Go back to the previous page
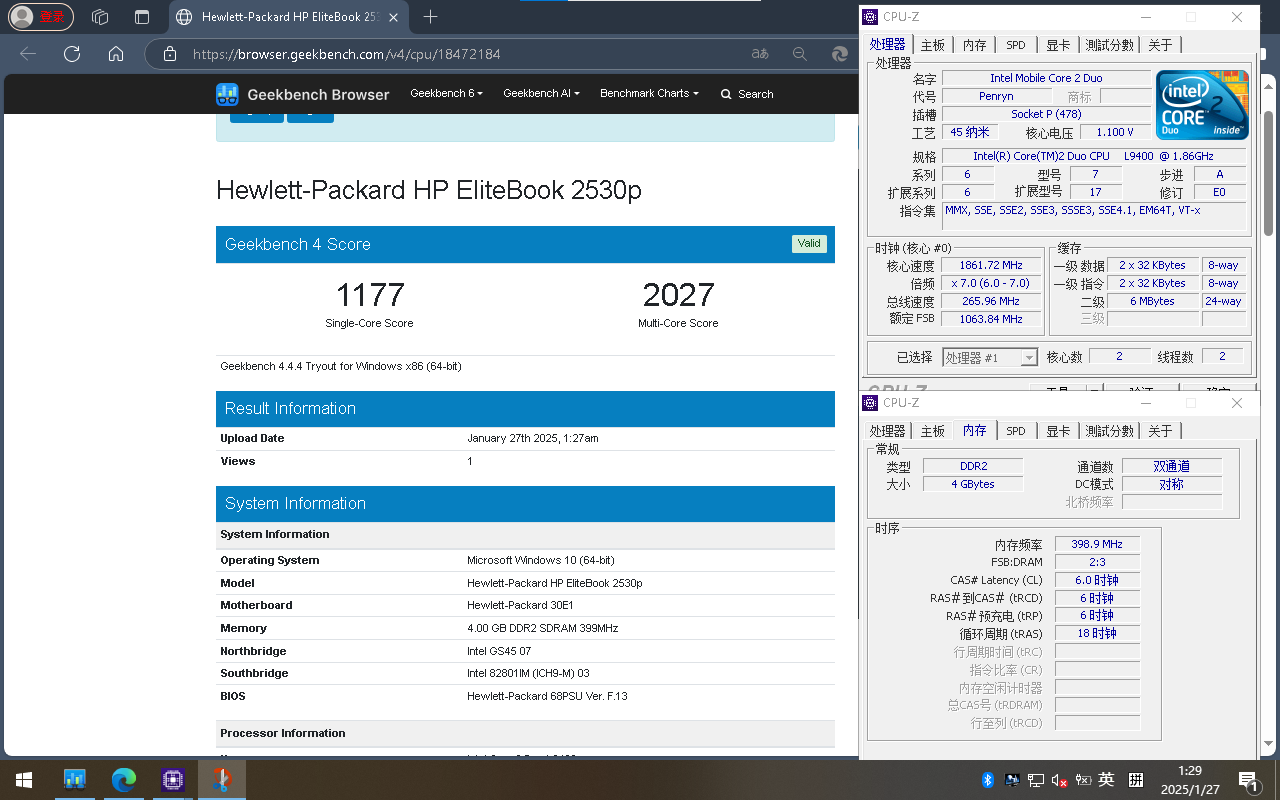The width and height of the screenshot is (1280, 800). (x=28, y=54)
